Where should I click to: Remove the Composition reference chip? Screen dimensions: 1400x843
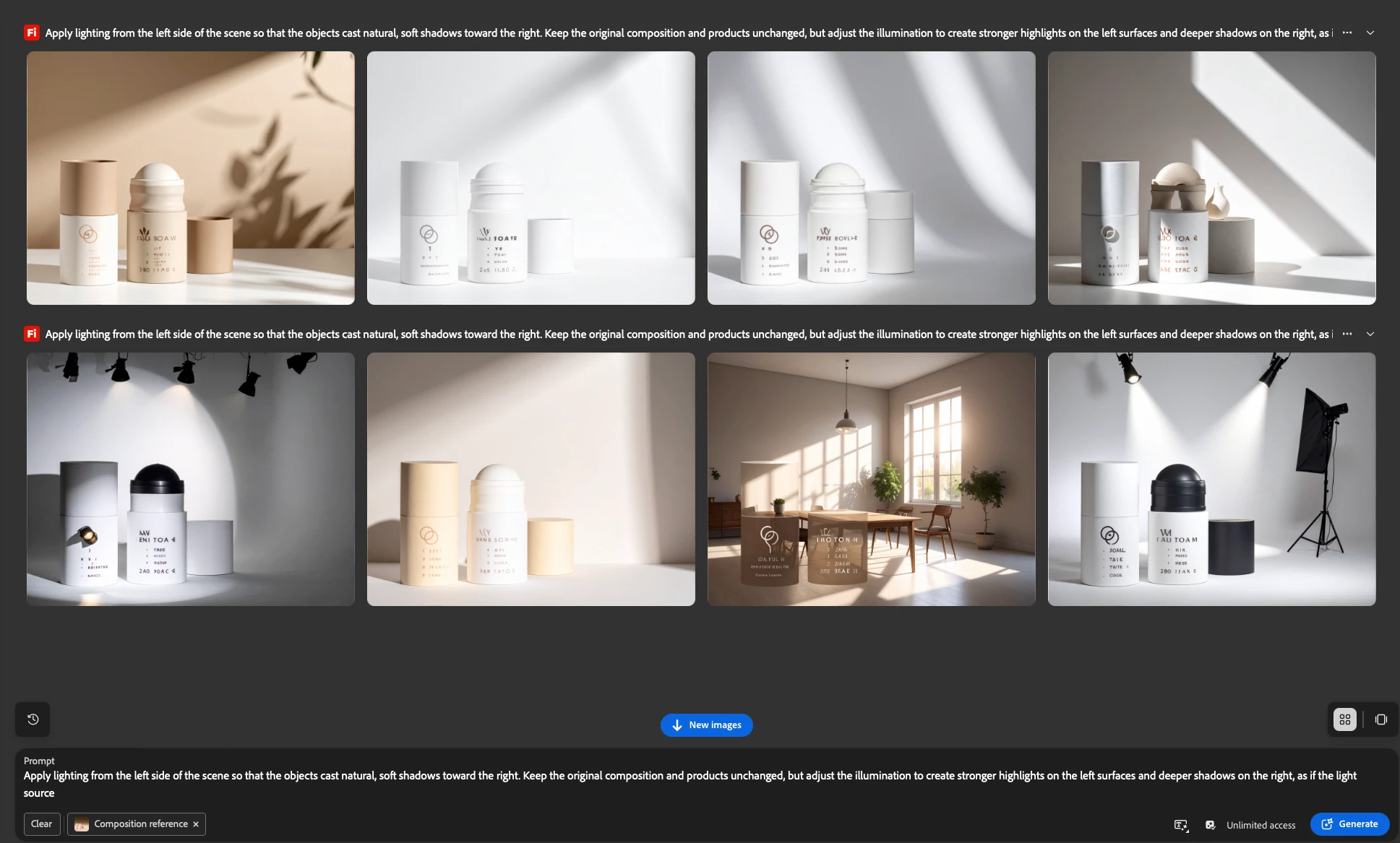(196, 823)
